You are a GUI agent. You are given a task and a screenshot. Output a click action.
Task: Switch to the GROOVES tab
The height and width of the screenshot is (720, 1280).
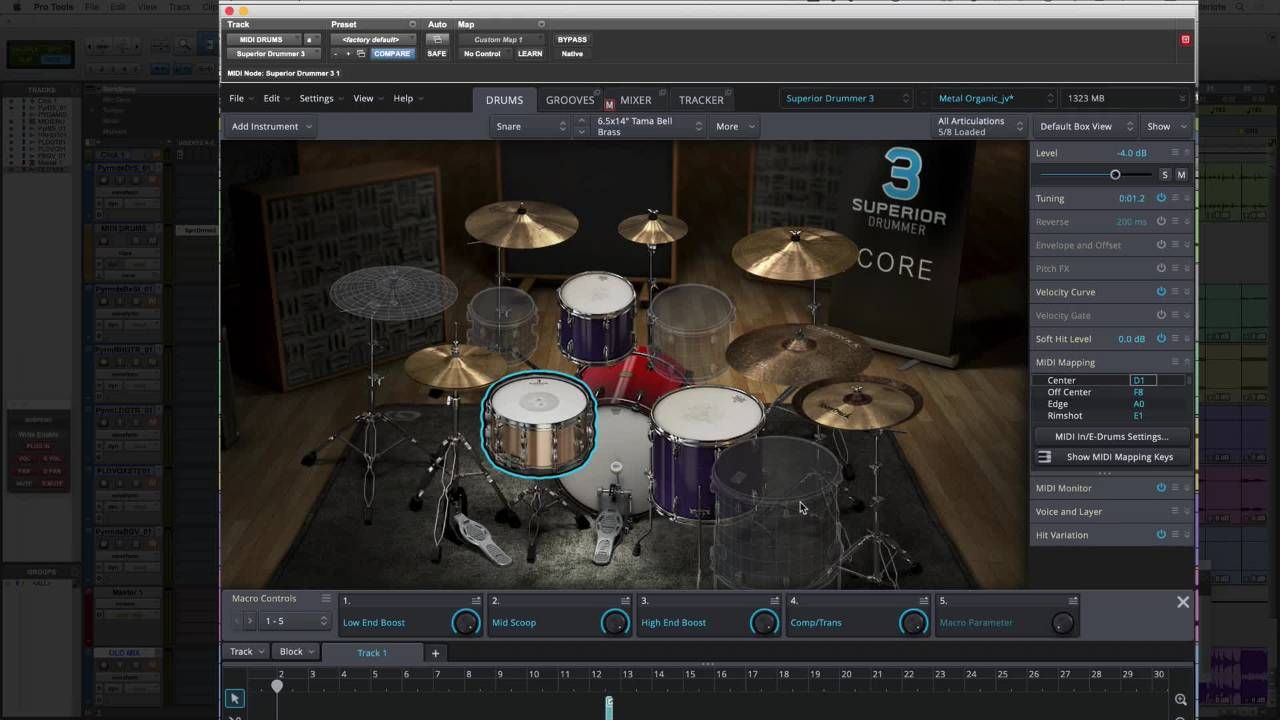click(570, 100)
